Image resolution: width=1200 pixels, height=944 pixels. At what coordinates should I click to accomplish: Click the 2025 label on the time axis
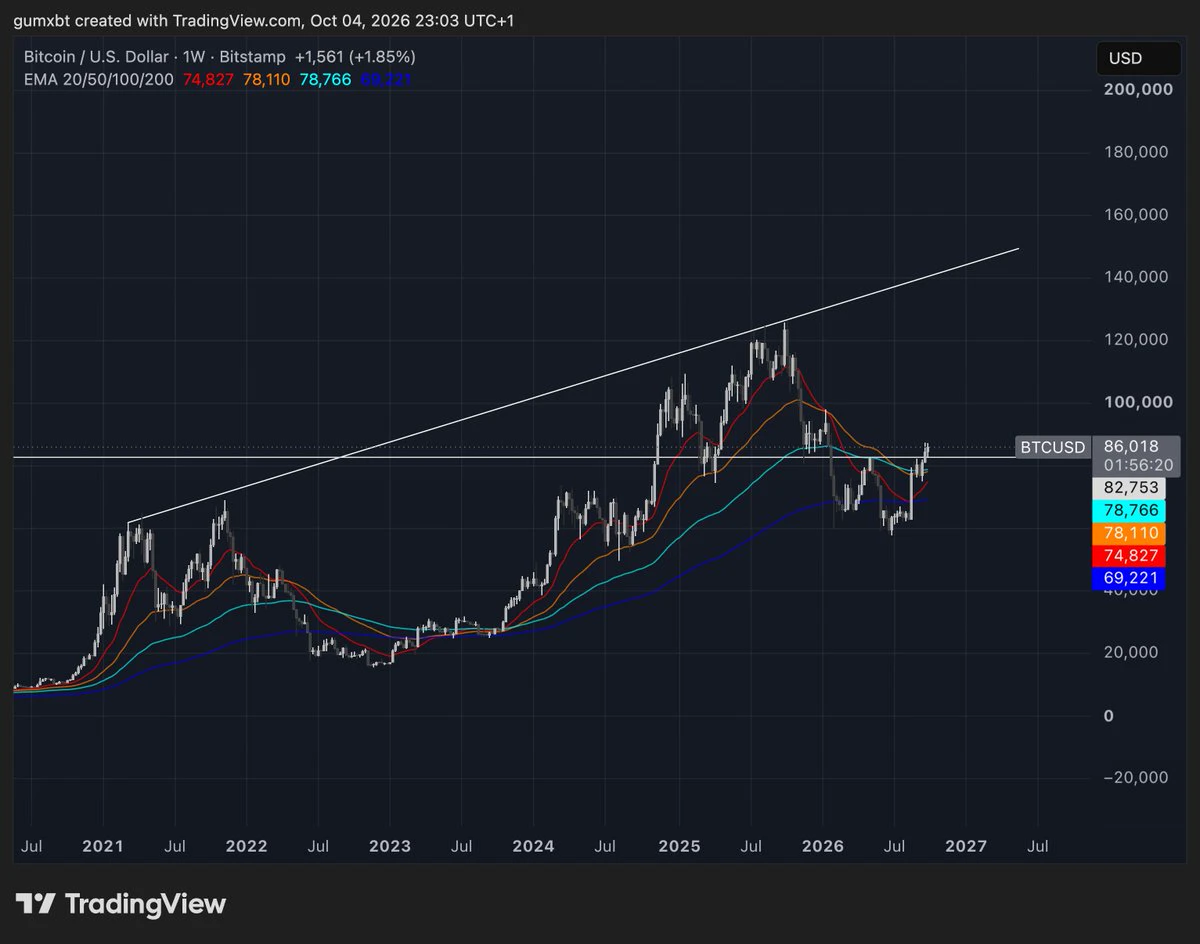[678, 846]
